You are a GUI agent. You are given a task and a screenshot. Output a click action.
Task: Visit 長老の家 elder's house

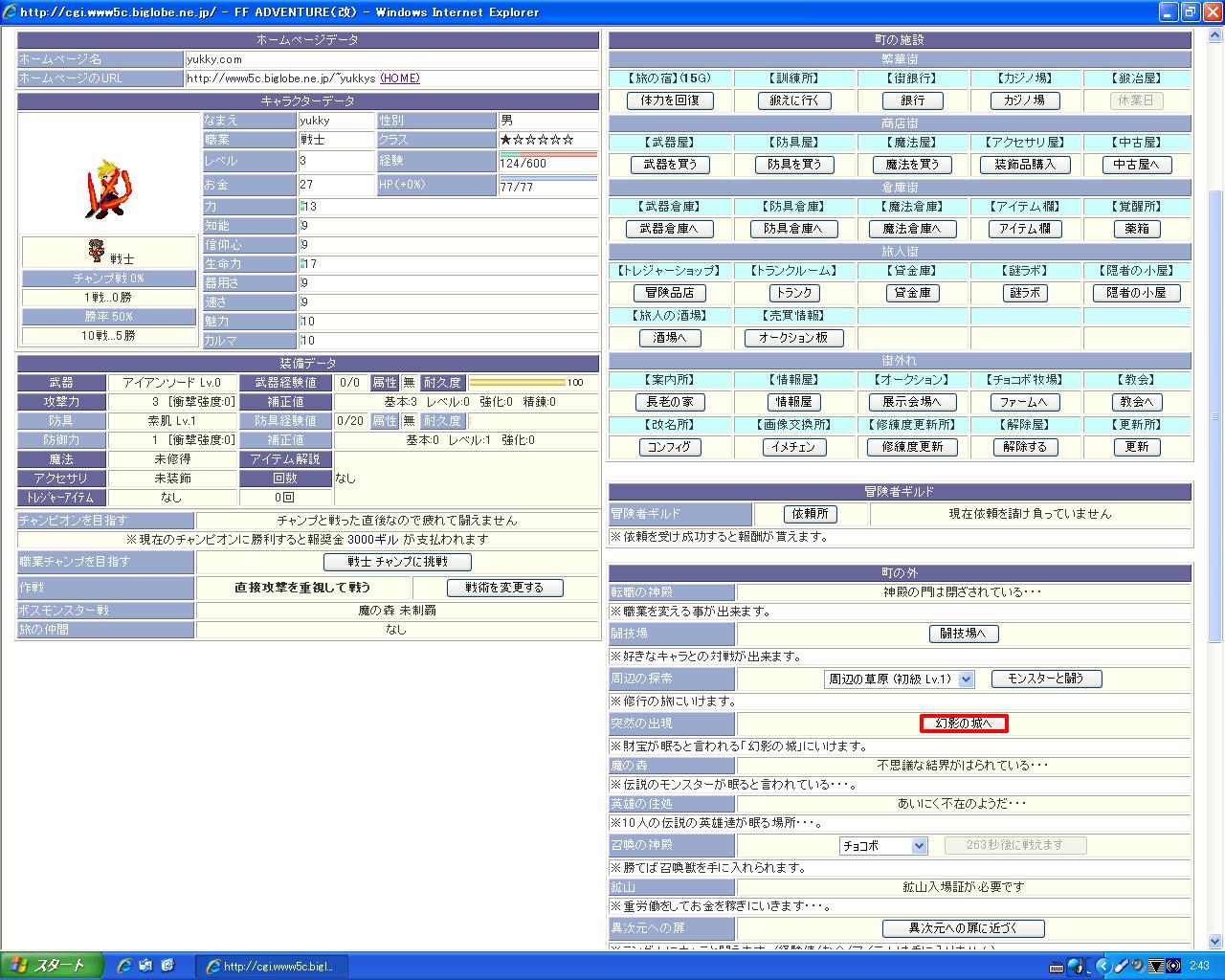670,402
